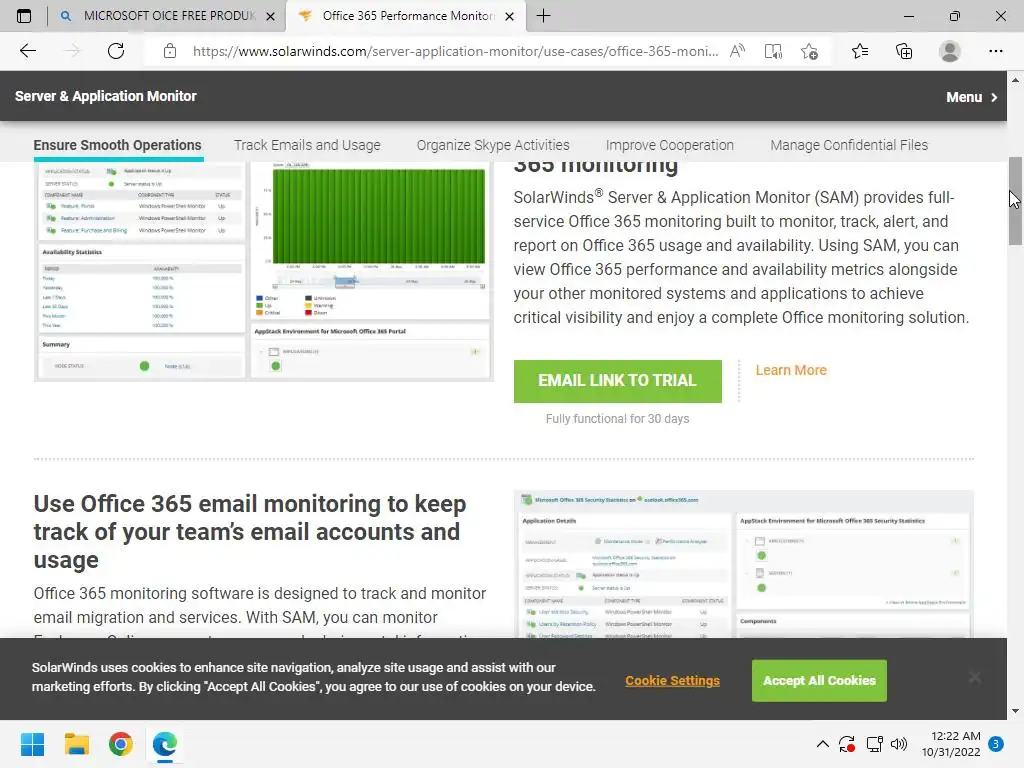Open the Favorites list icon
The width and height of the screenshot is (1024, 768).
(x=860, y=51)
